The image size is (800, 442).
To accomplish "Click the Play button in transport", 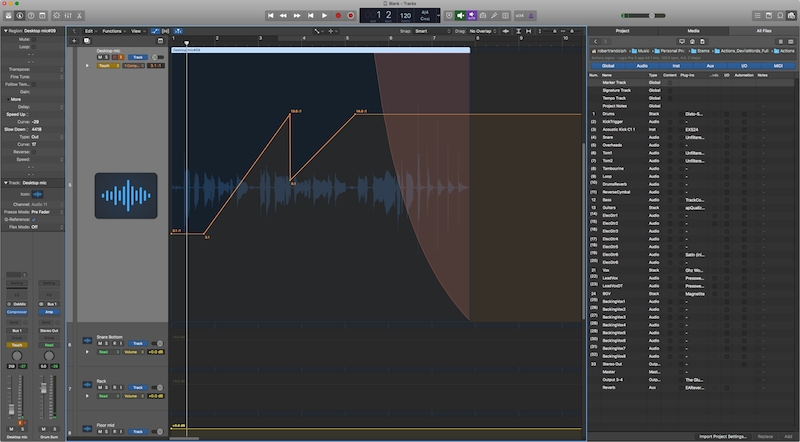I will [325, 16].
